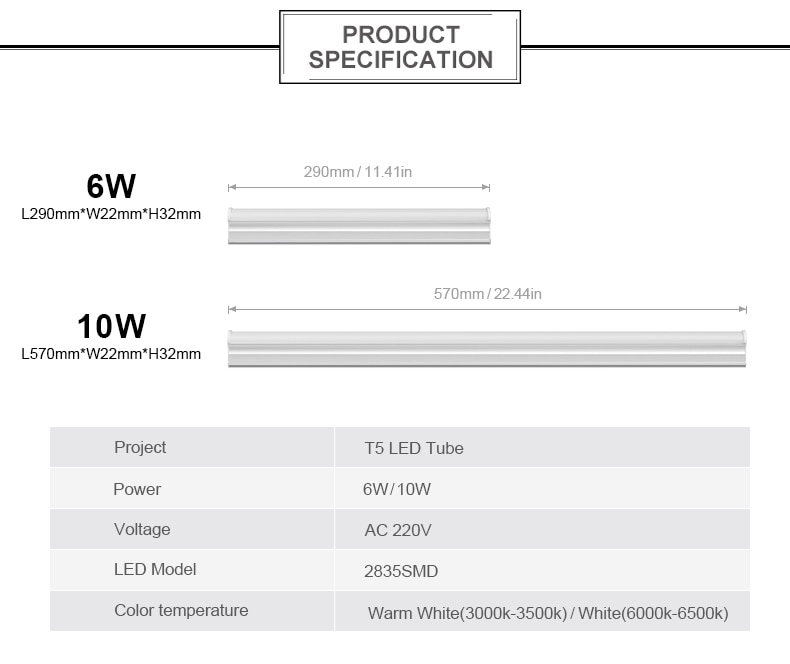Select the 2835SMD value cell
The width and height of the screenshot is (790, 664).
(x=542, y=570)
